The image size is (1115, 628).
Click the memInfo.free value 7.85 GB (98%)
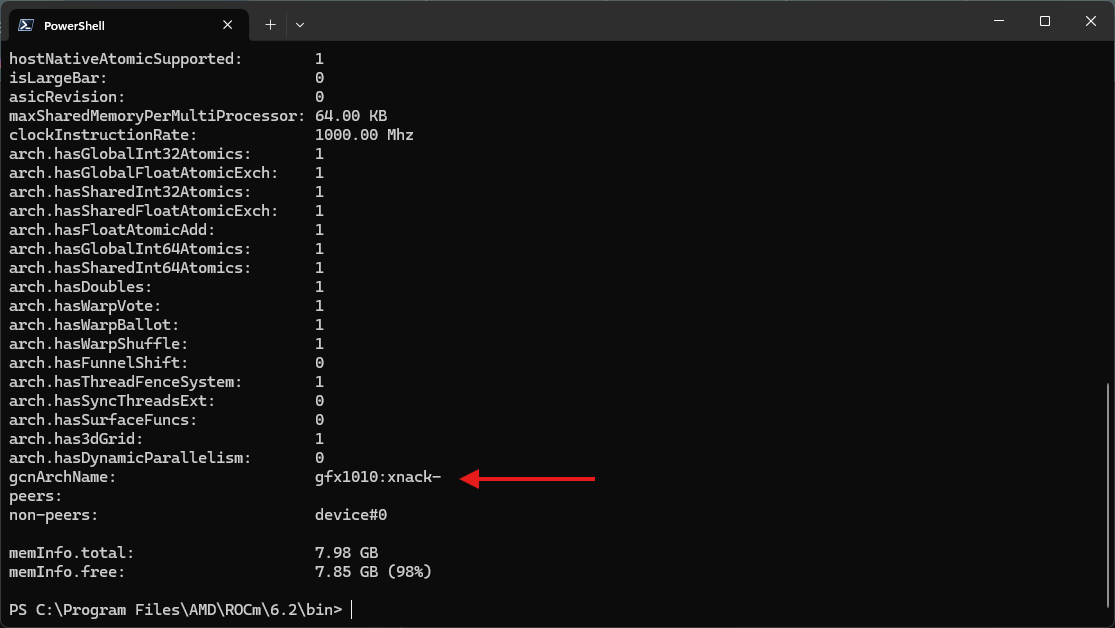tap(372, 572)
